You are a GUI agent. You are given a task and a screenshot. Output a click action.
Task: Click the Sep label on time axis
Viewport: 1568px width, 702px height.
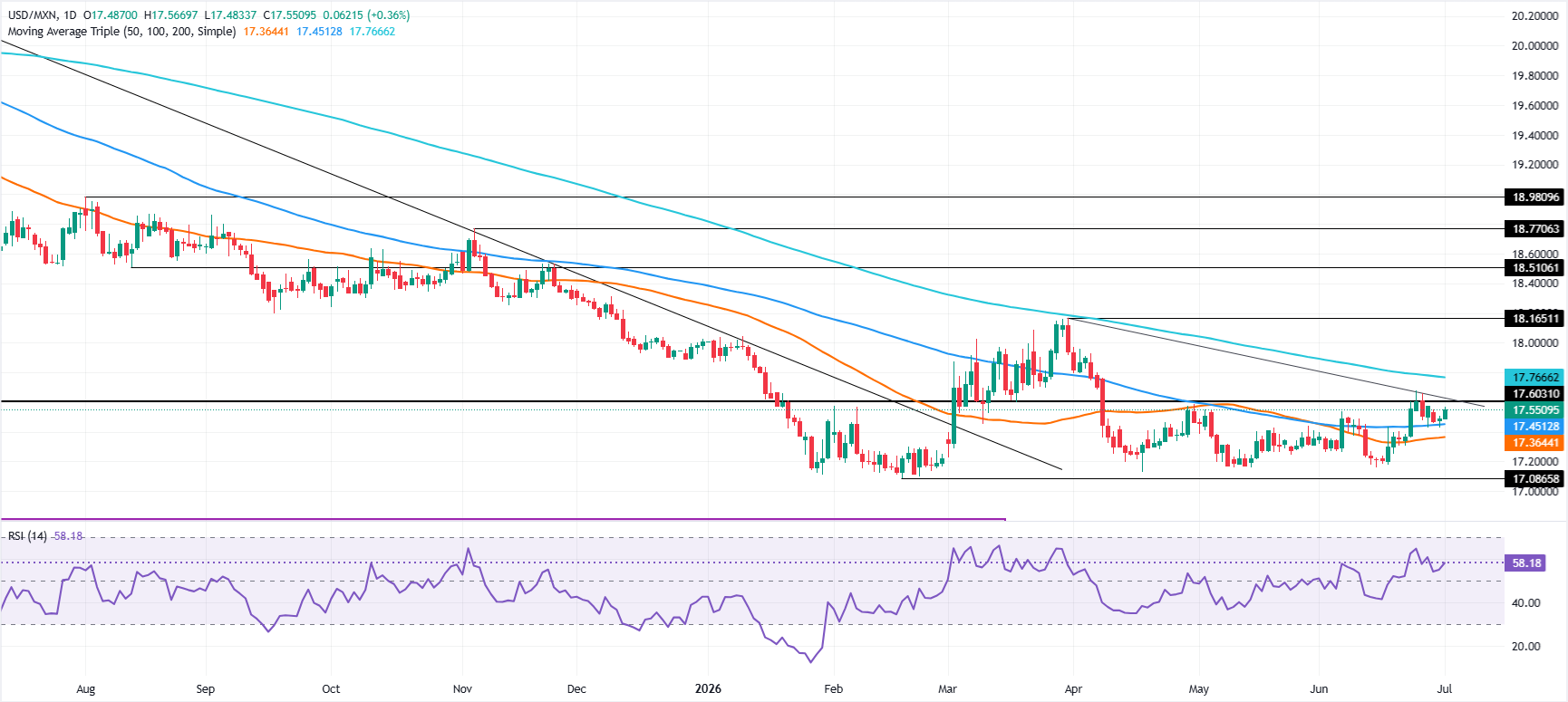pos(206,689)
